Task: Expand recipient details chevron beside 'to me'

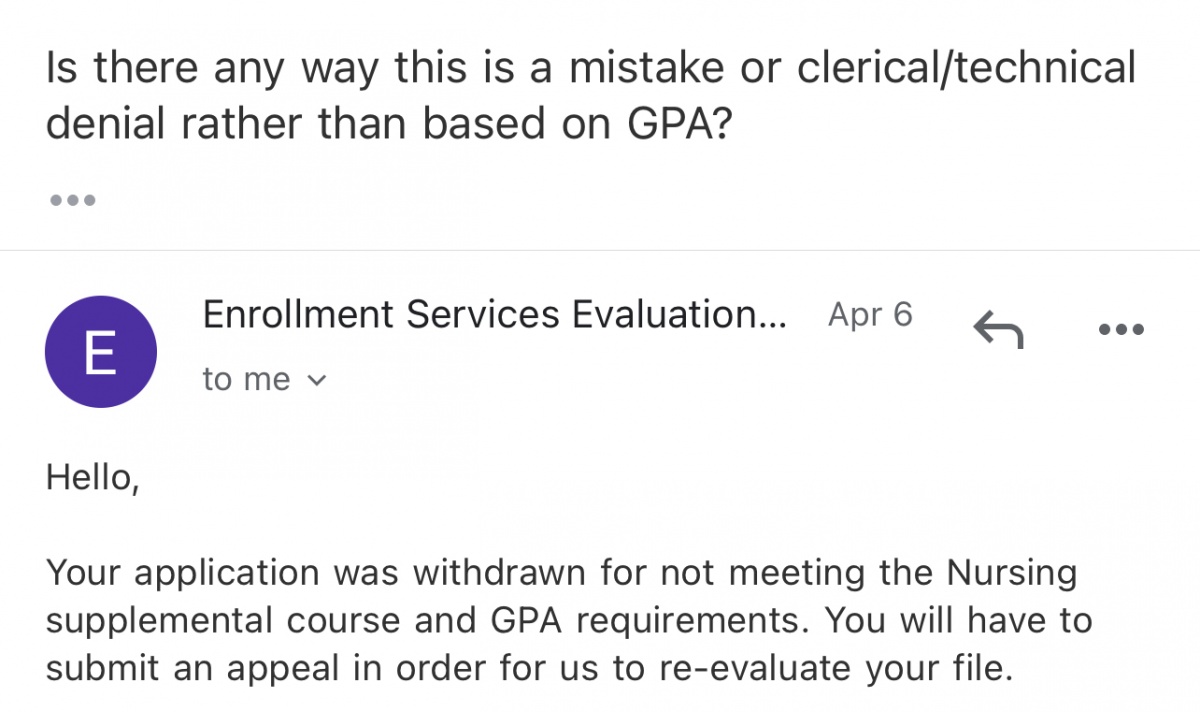Action: [317, 380]
